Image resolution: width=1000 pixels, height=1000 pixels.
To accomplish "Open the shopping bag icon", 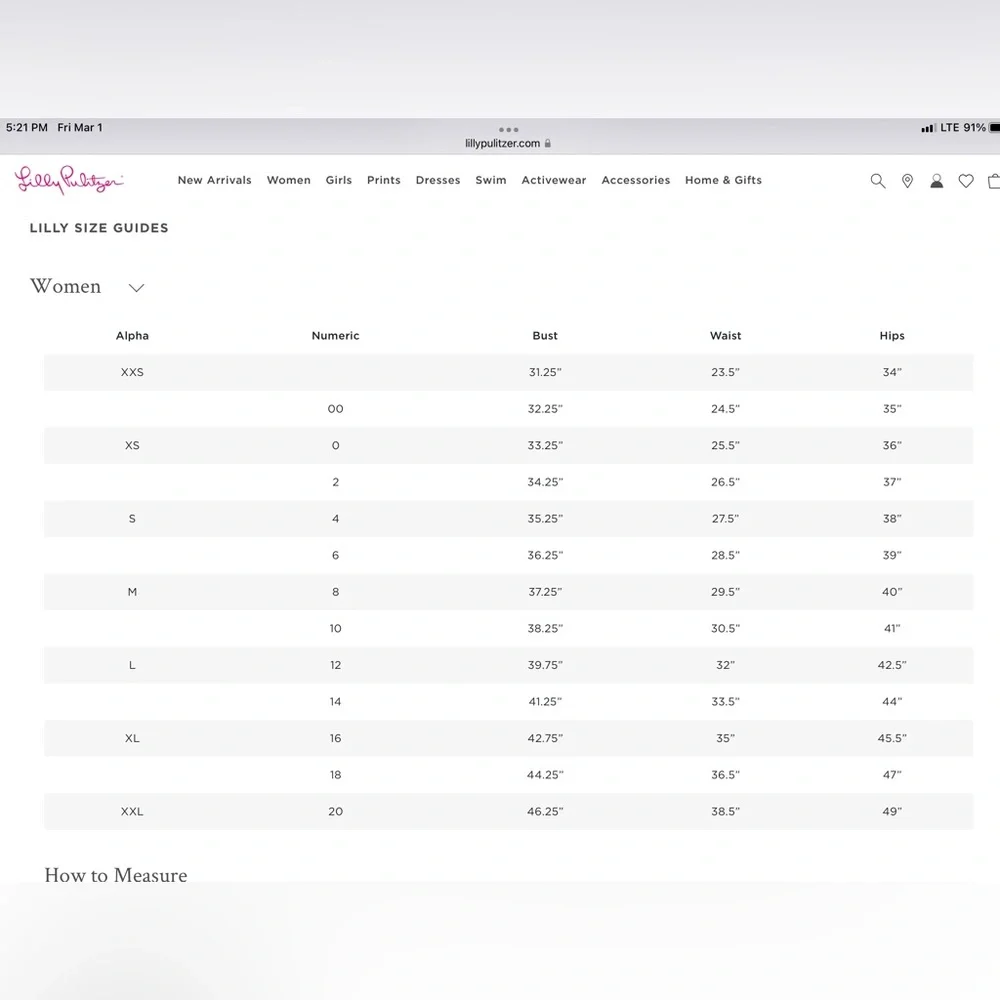I will pyautogui.click(x=994, y=181).
